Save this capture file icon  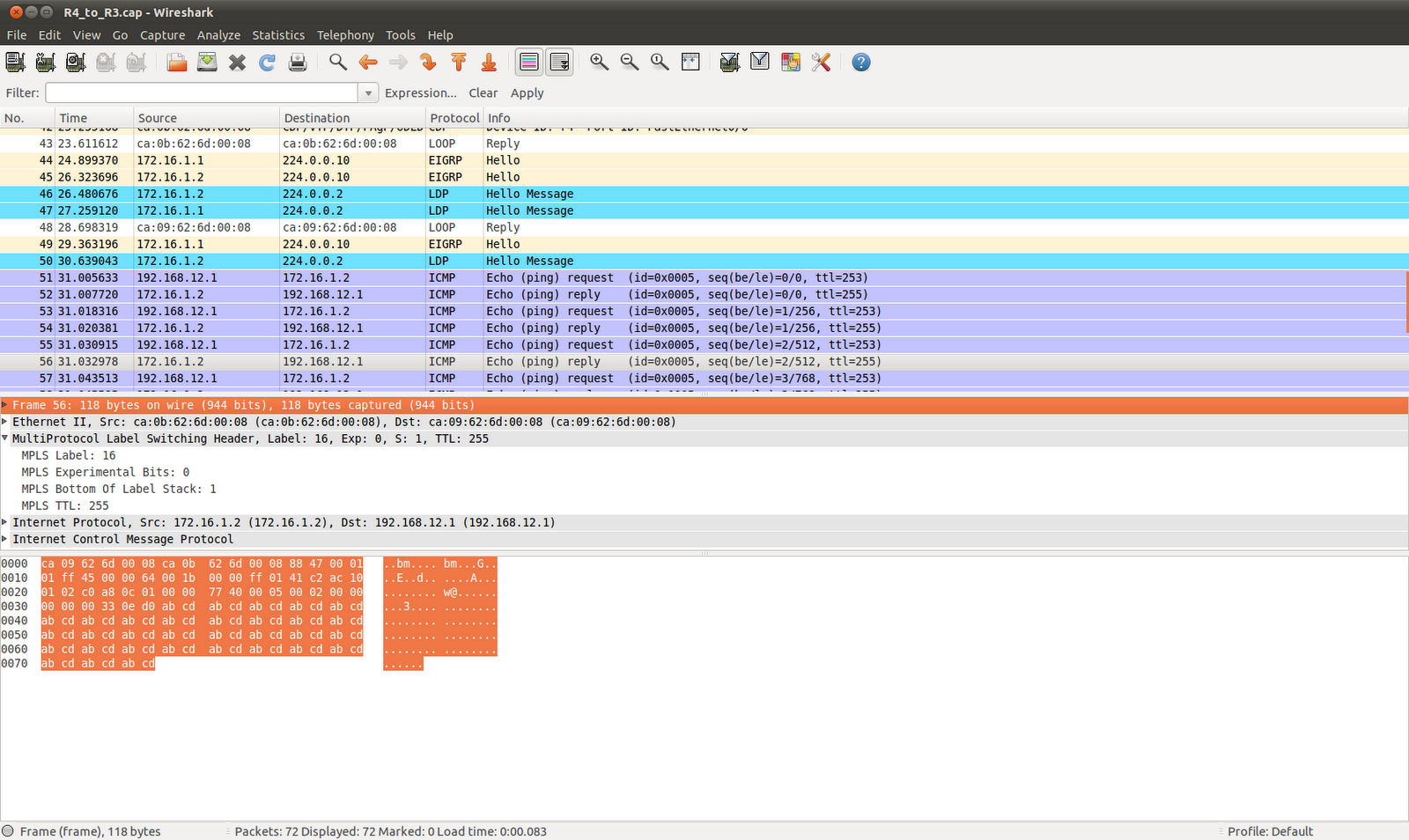pyautogui.click(x=207, y=62)
